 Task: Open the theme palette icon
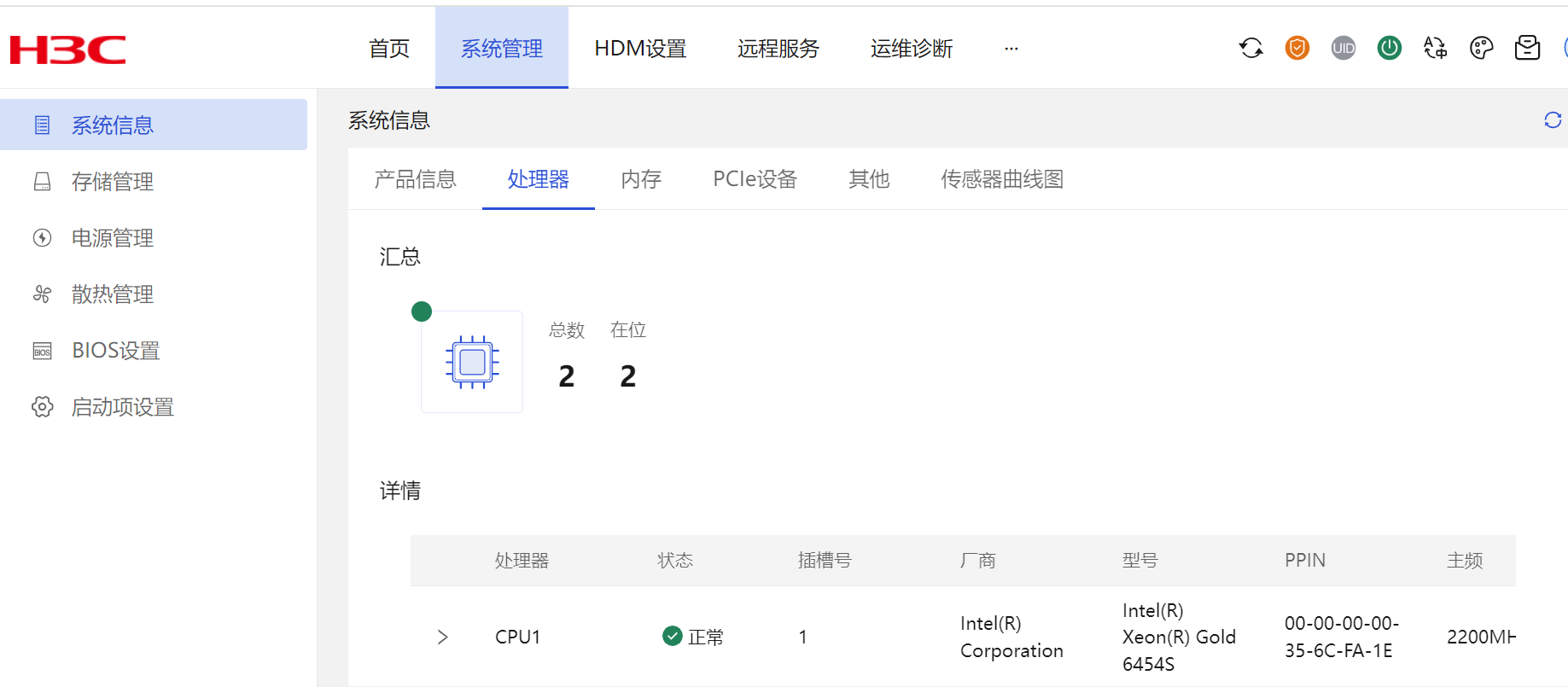click(x=1482, y=49)
